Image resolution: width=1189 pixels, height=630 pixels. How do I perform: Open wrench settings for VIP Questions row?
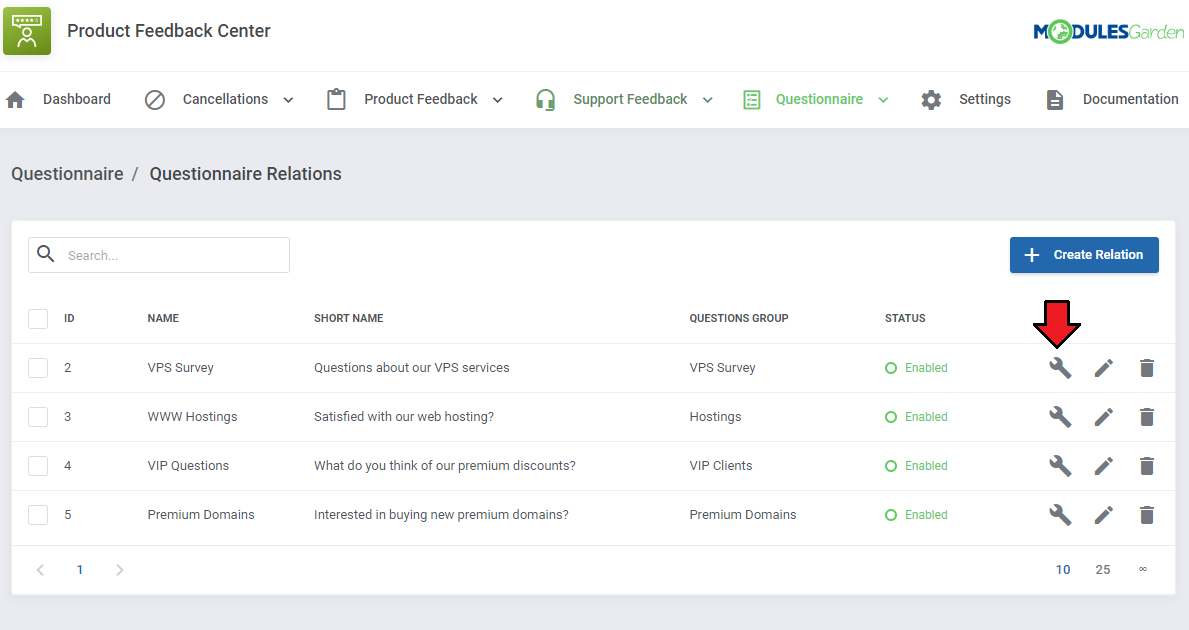[x=1060, y=465]
